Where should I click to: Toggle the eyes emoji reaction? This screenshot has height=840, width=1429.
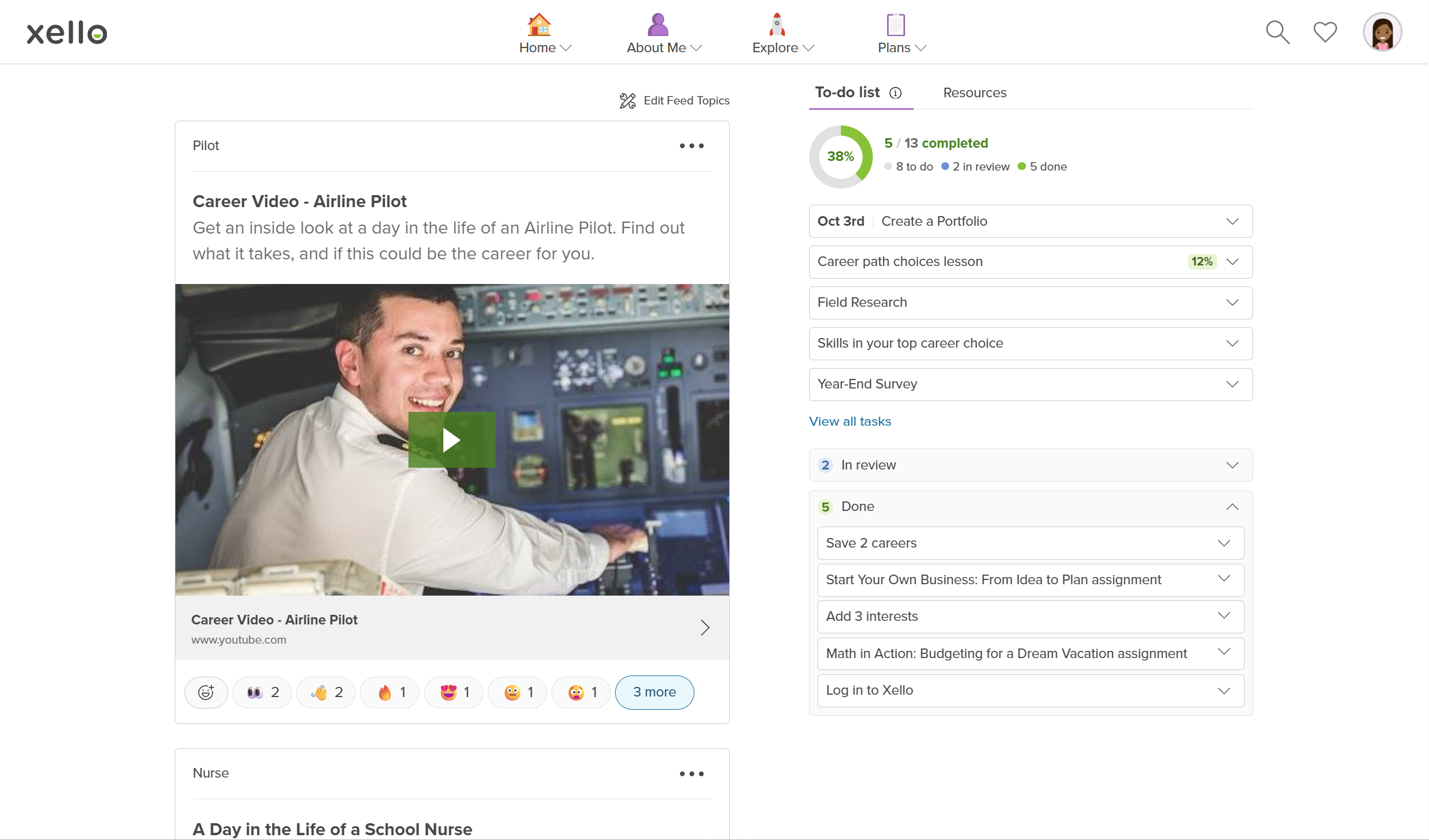coord(262,692)
